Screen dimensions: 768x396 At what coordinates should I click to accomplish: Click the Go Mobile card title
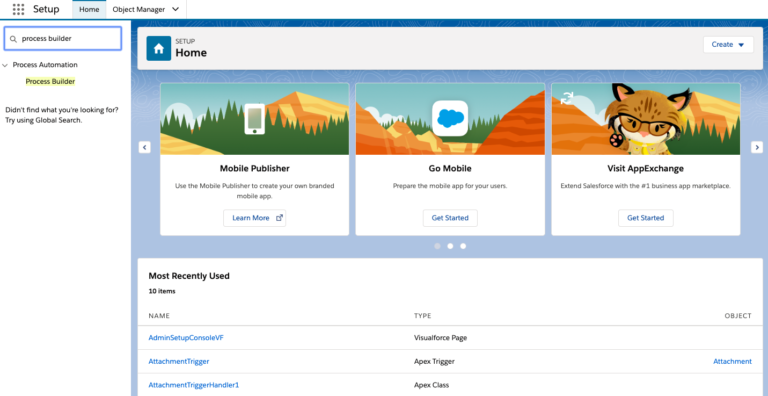coord(450,169)
